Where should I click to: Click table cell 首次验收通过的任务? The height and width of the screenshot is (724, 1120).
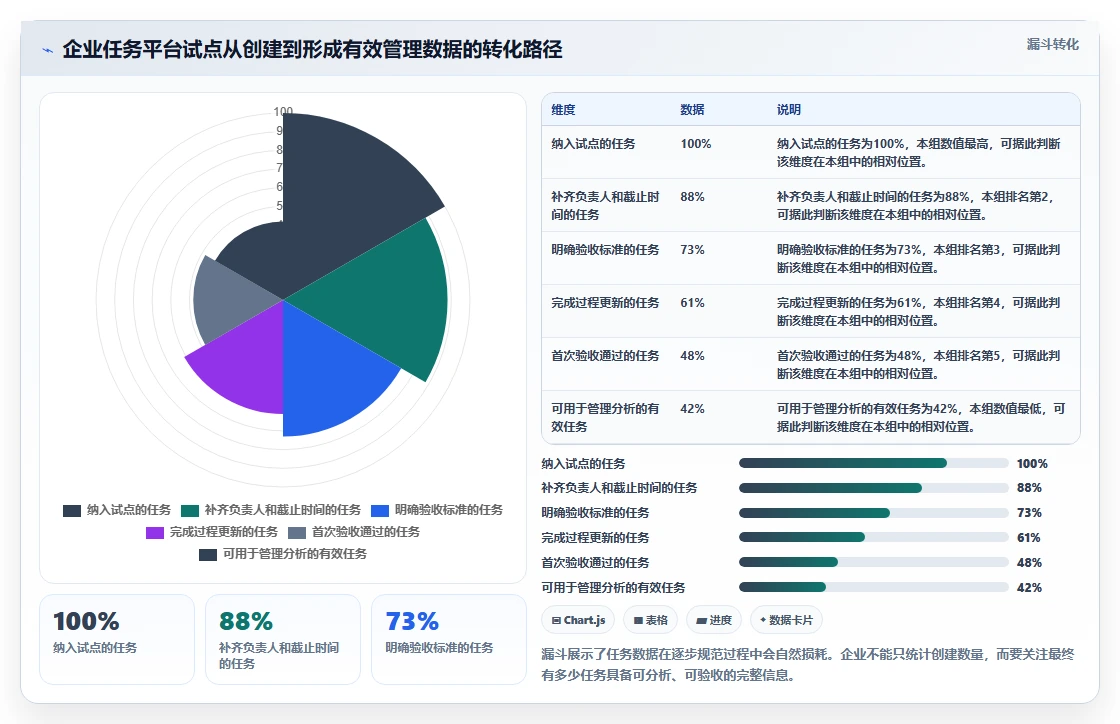coord(605,355)
